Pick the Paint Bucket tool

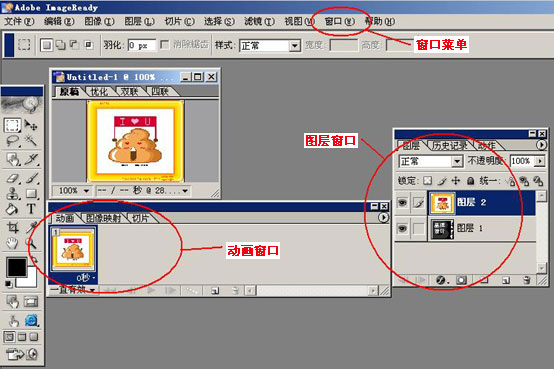(12, 209)
